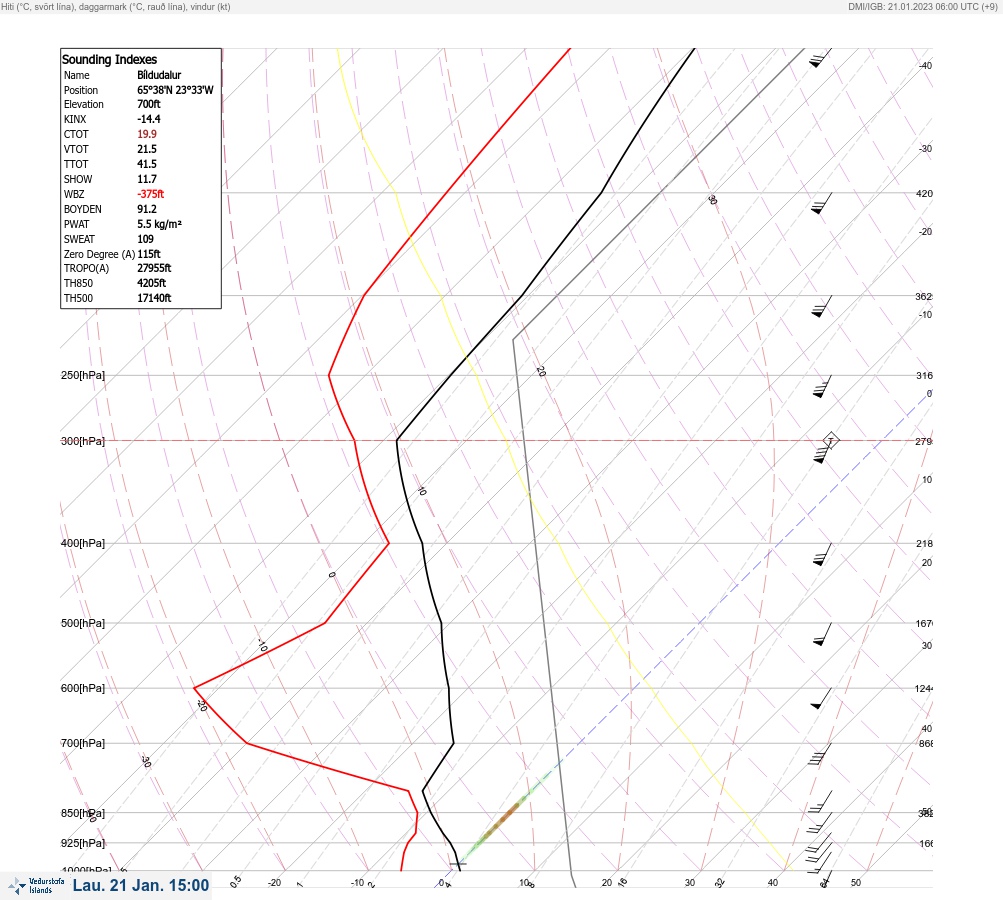Screen dimensions: 1003x900
Task: Click the 50 temperature label on bottom axis
Action: tap(856, 883)
